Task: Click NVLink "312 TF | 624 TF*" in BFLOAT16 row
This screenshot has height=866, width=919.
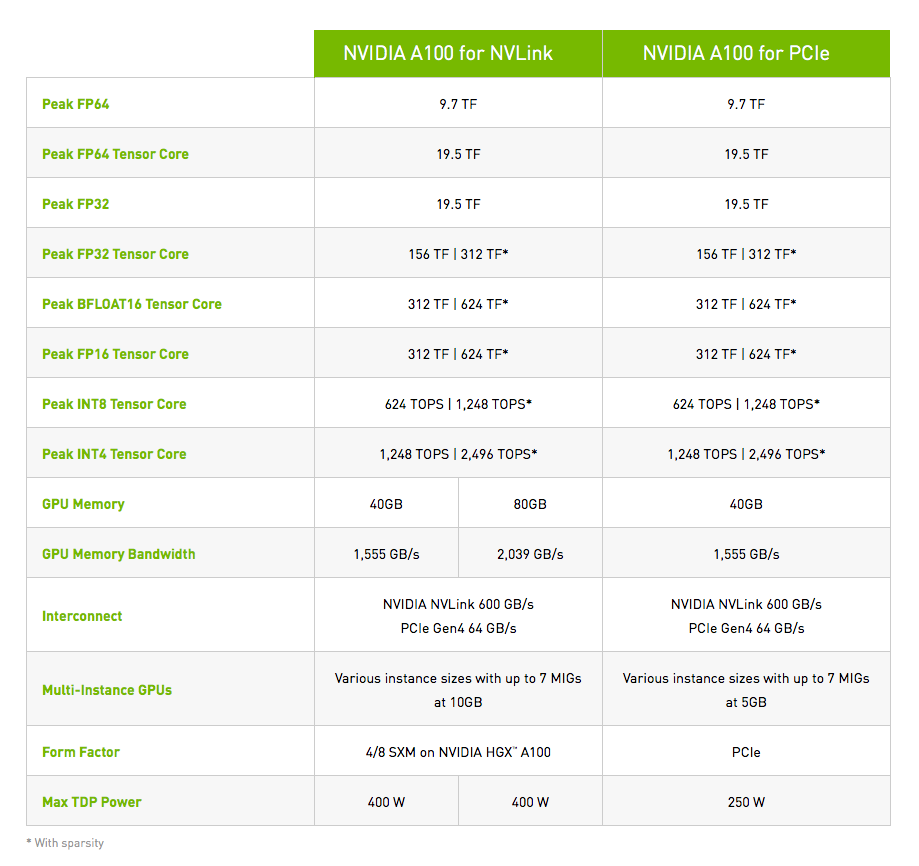Action: click(x=458, y=304)
